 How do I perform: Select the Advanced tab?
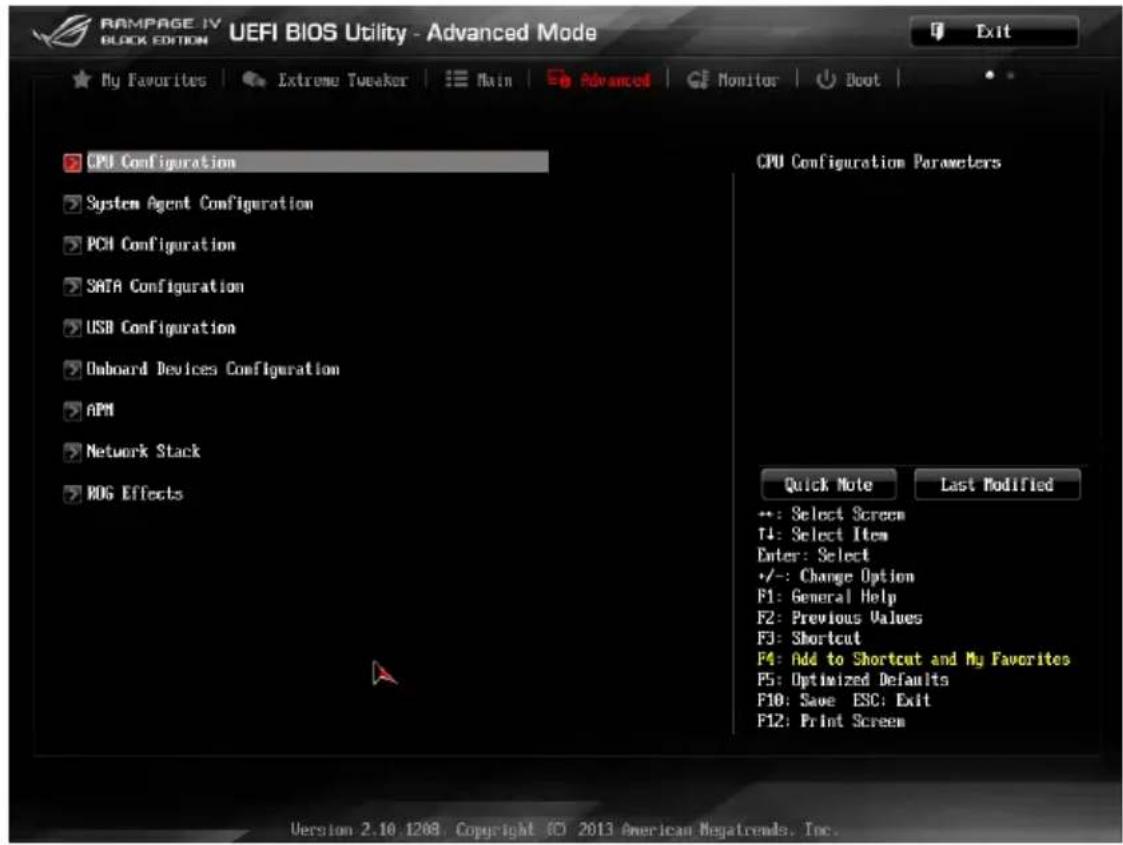click(599, 79)
